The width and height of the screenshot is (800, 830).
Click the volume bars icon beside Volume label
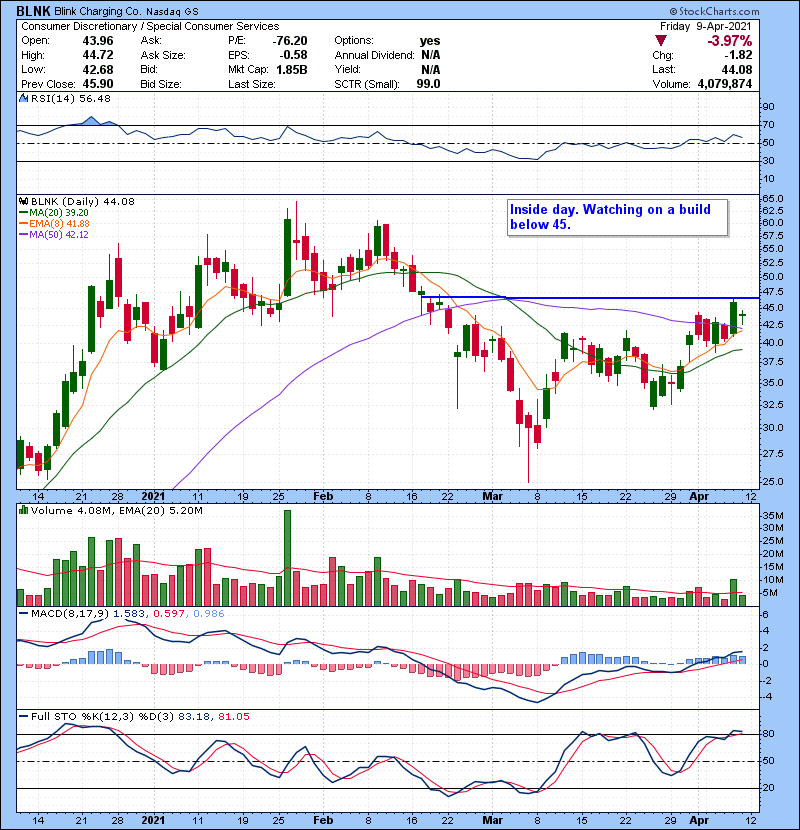pyautogui.click(x=24, y=511)
